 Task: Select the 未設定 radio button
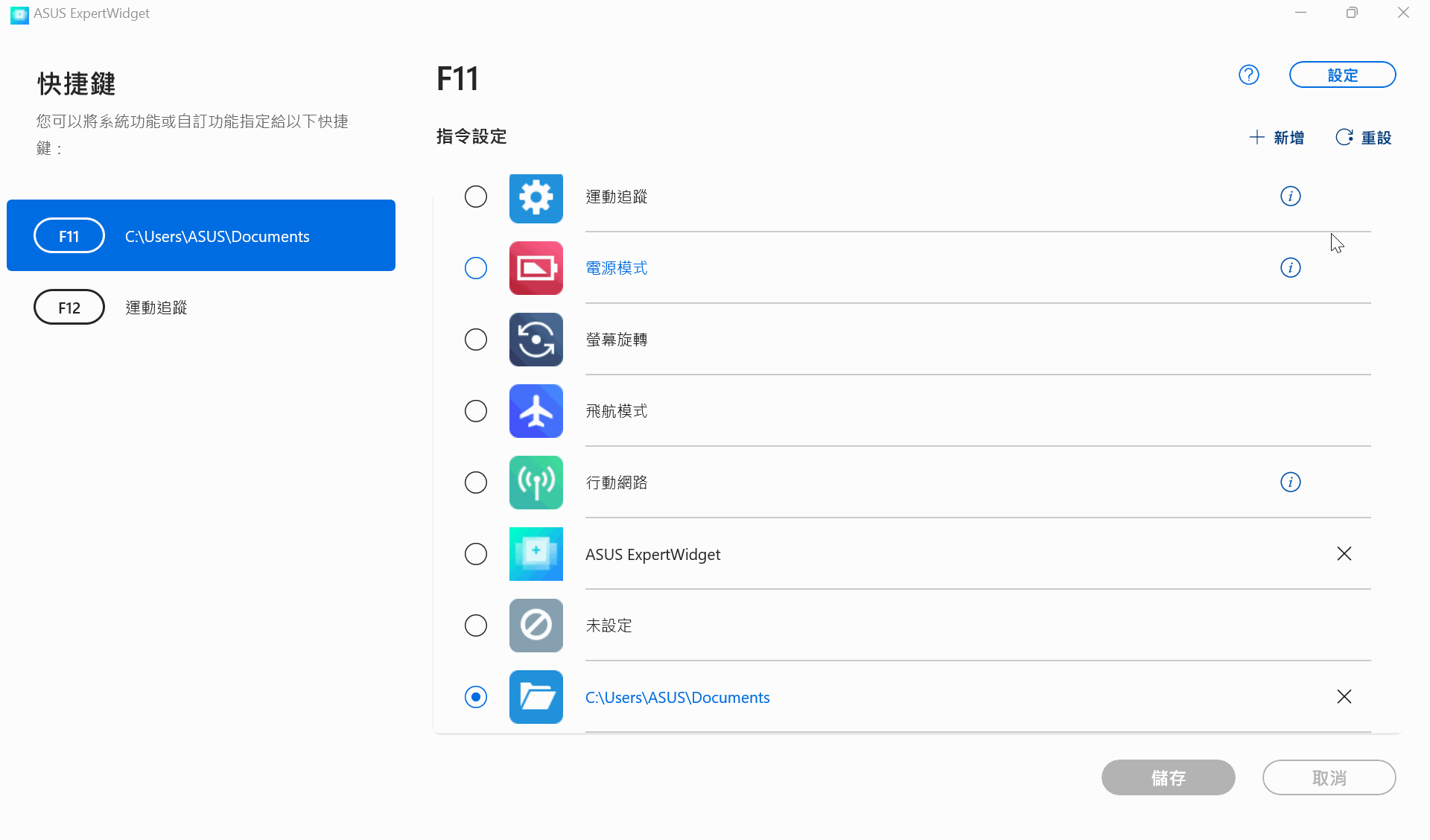pyautogui.click(x=476, y=626)
